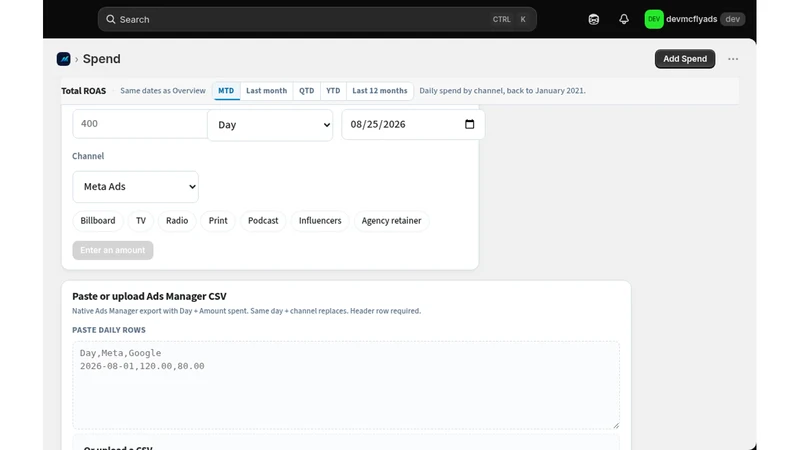Open the Day period dropdown
Image resolution: width=800 pixels, height=450 pixels.
[270, 125]
